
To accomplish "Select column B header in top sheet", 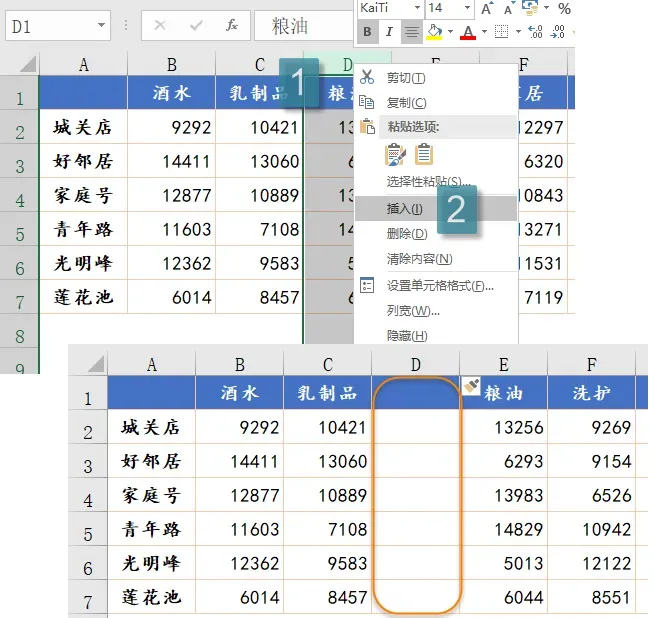I will tap(171, 65).
